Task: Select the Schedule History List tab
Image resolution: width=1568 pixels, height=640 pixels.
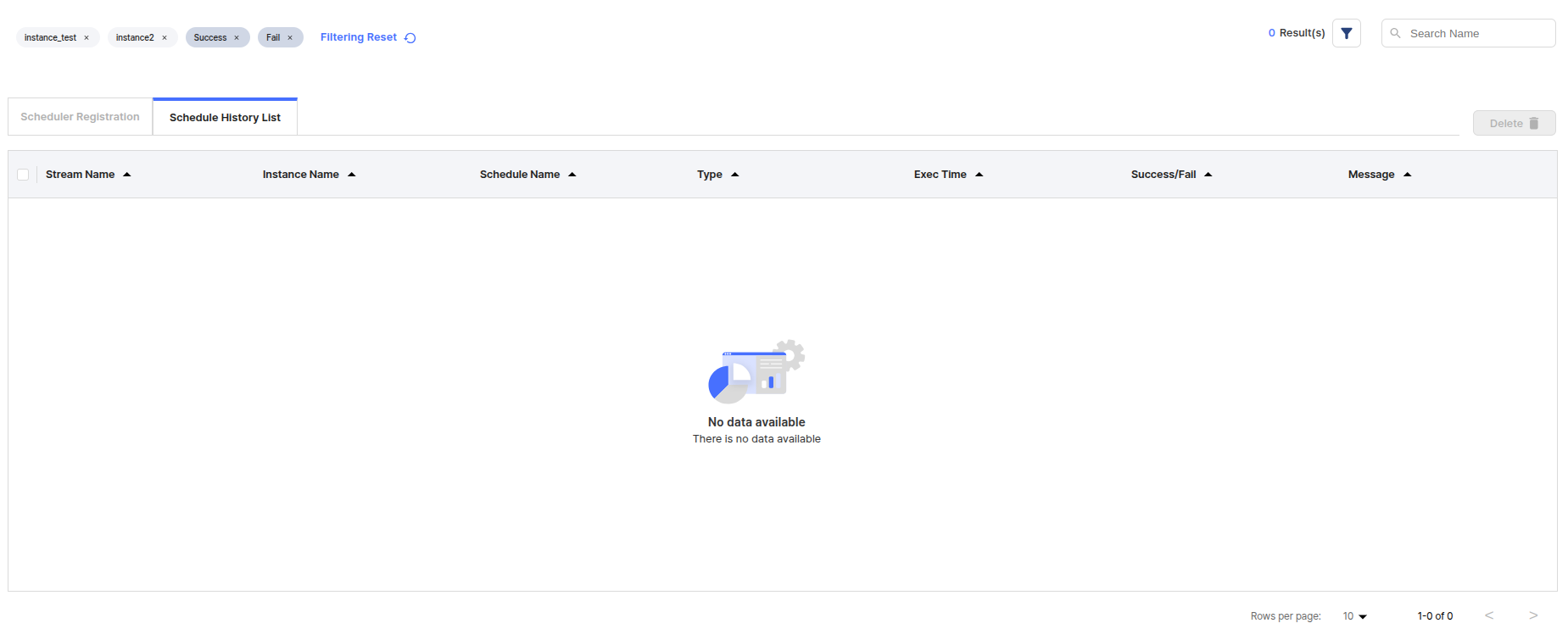Action: click(225, 117)
